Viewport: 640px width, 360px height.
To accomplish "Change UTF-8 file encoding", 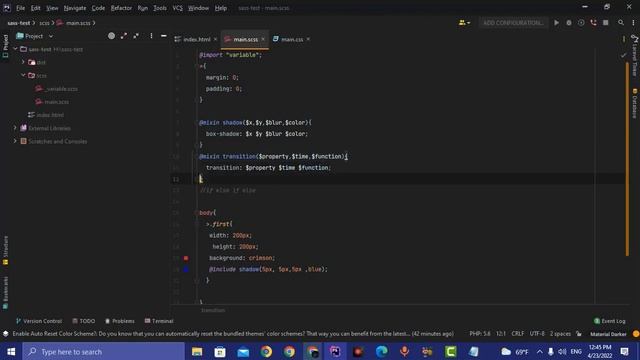I will pyautogui.click(x=537, y=333).
